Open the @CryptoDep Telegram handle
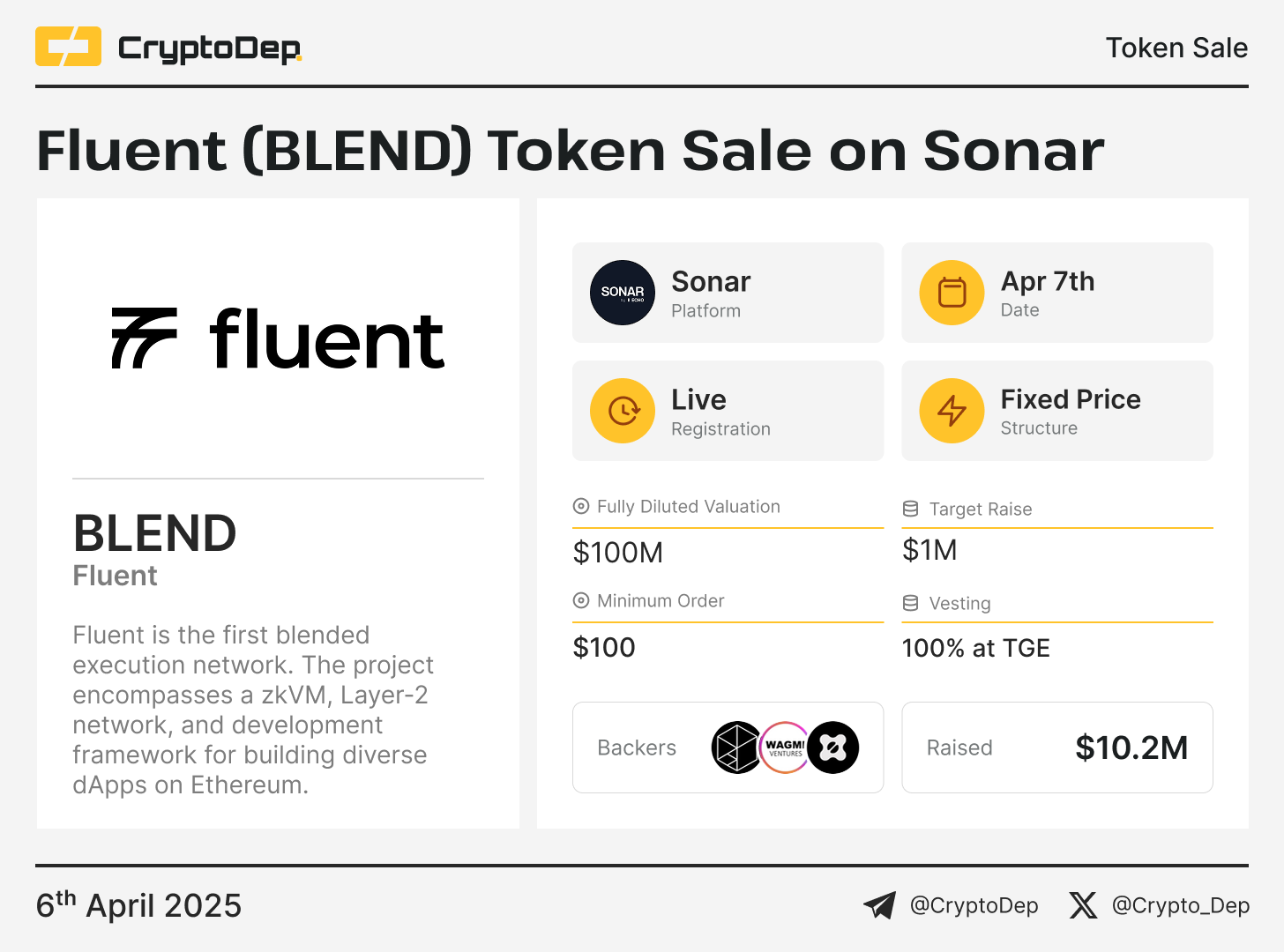Viewport: 1284px width, 952px height. tap(974, 905)
